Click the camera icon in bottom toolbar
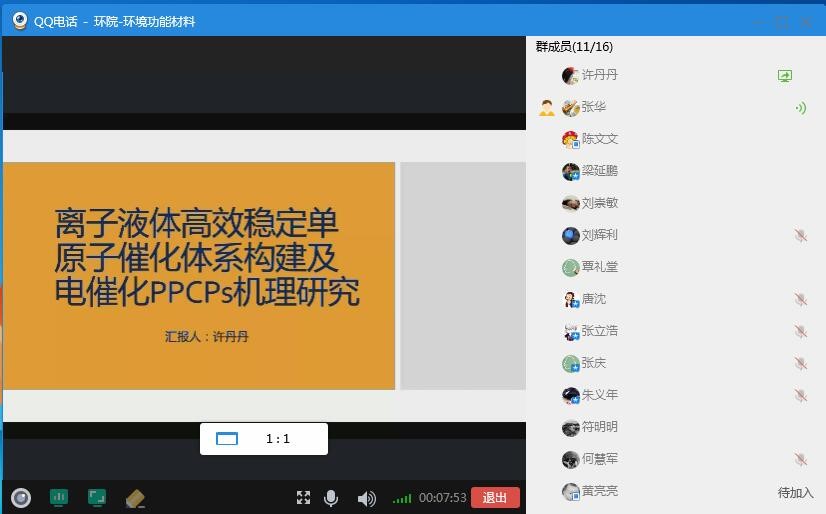Viewport: 826px width, 514px height. point(20,497)
